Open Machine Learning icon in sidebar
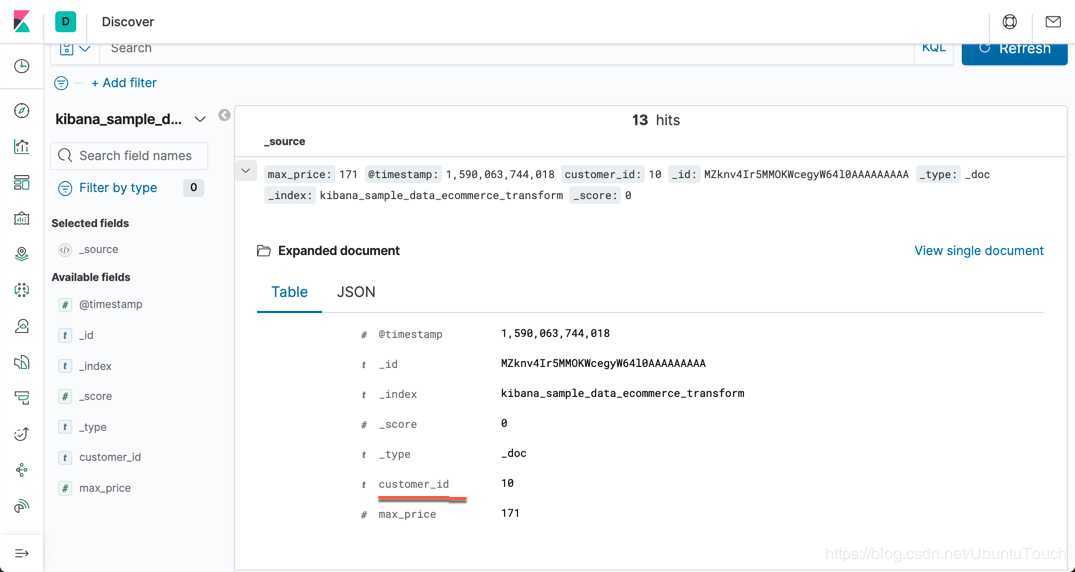The image size is (1075, 572). pyautogui.click(x=22, y=290)
